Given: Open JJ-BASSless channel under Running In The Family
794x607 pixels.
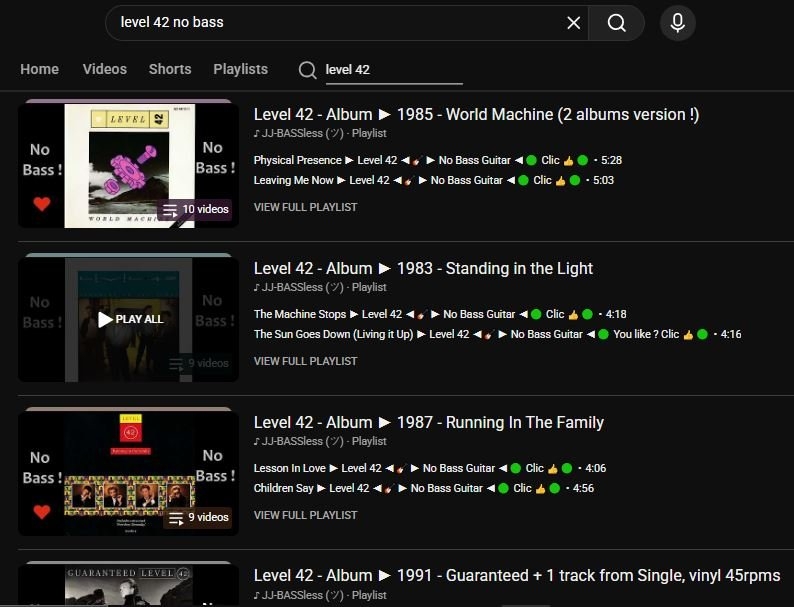Looking at the screenshot, I should pyautogui.click(x=302, y=441).
